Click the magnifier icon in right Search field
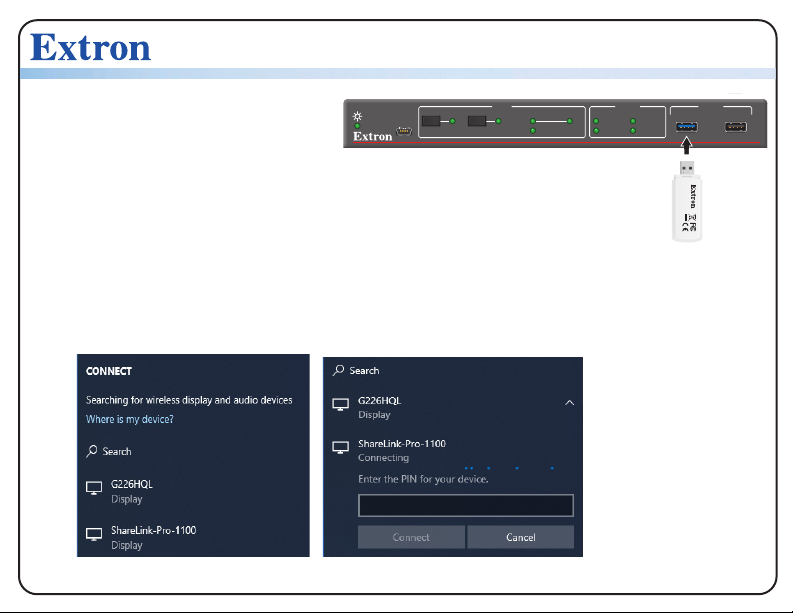The width and height of the screenshot is (793, 613). [x=338, y=370]
